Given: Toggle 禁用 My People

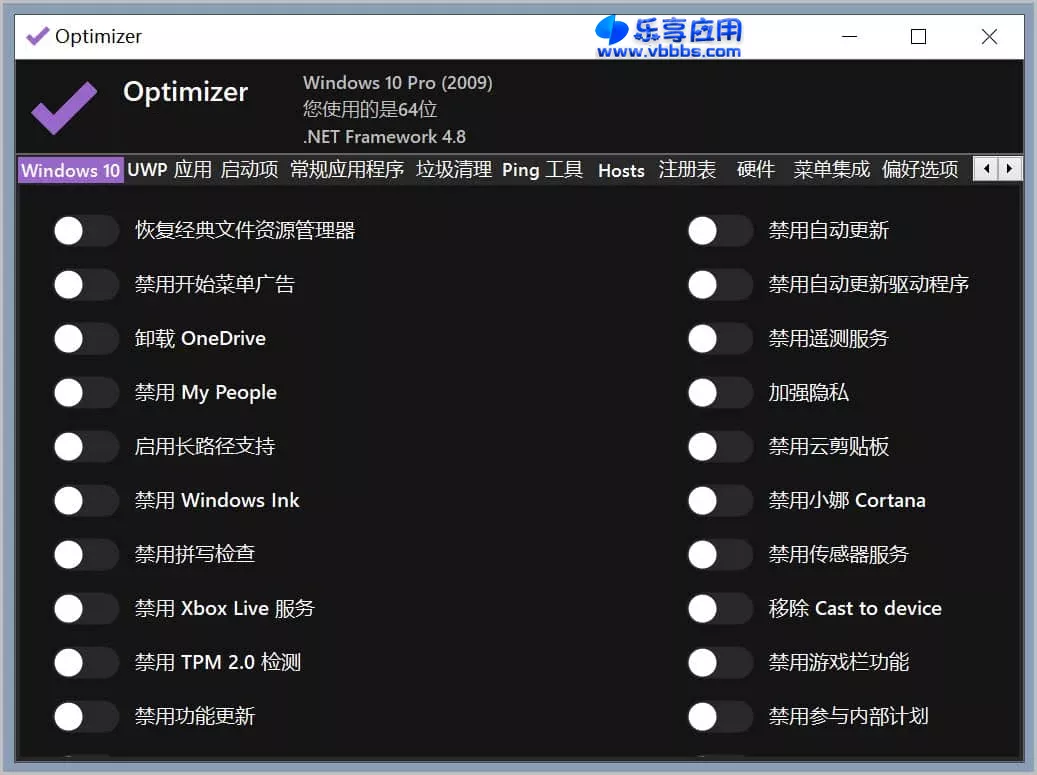Looking at the screenshot, I should click(86, 392).
